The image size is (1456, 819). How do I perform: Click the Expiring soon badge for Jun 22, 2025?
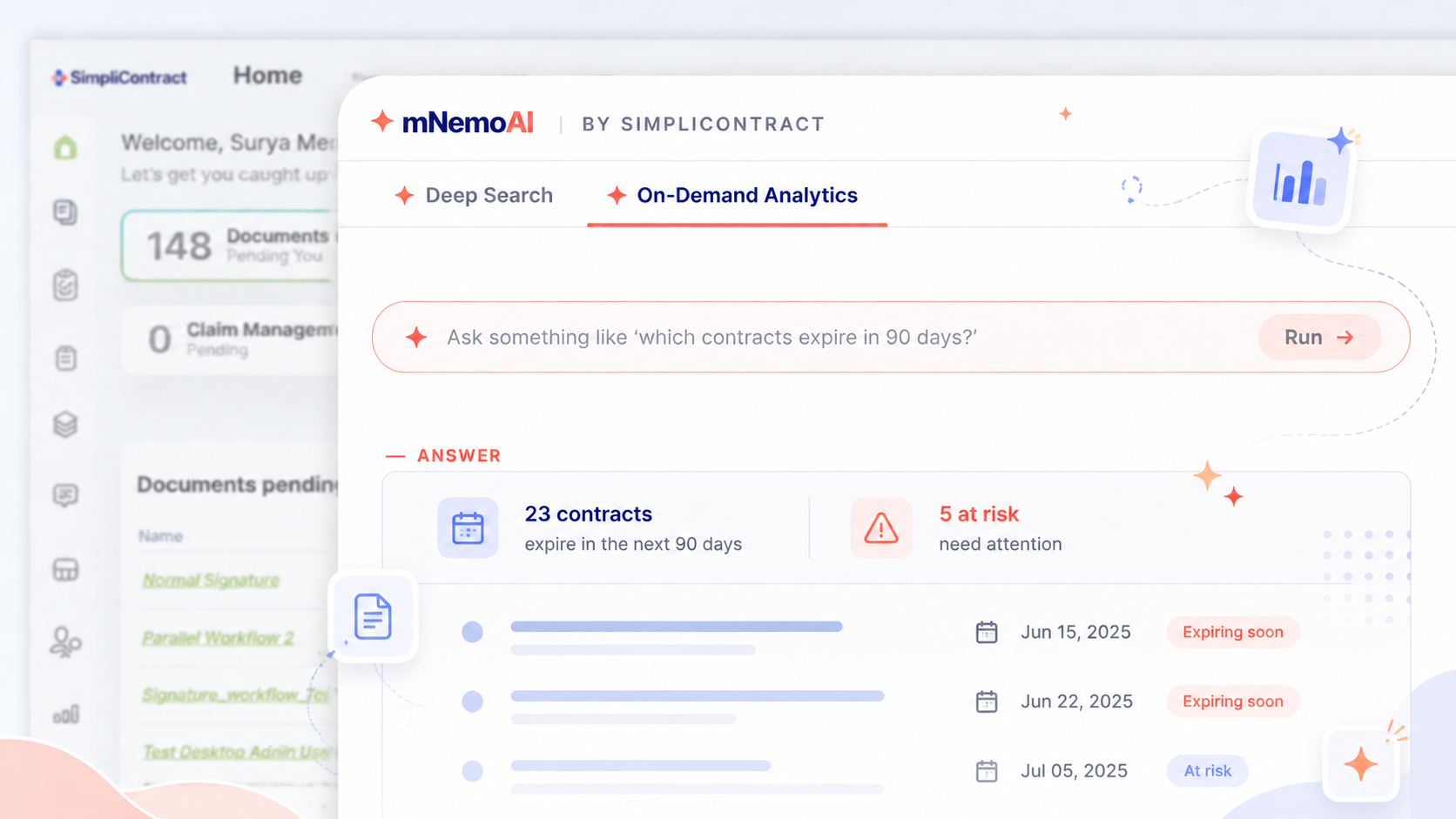pos(1232,702)
